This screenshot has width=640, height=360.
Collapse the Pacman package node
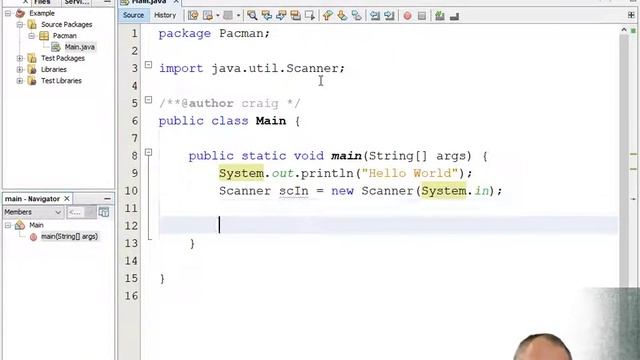coord(31,36)
